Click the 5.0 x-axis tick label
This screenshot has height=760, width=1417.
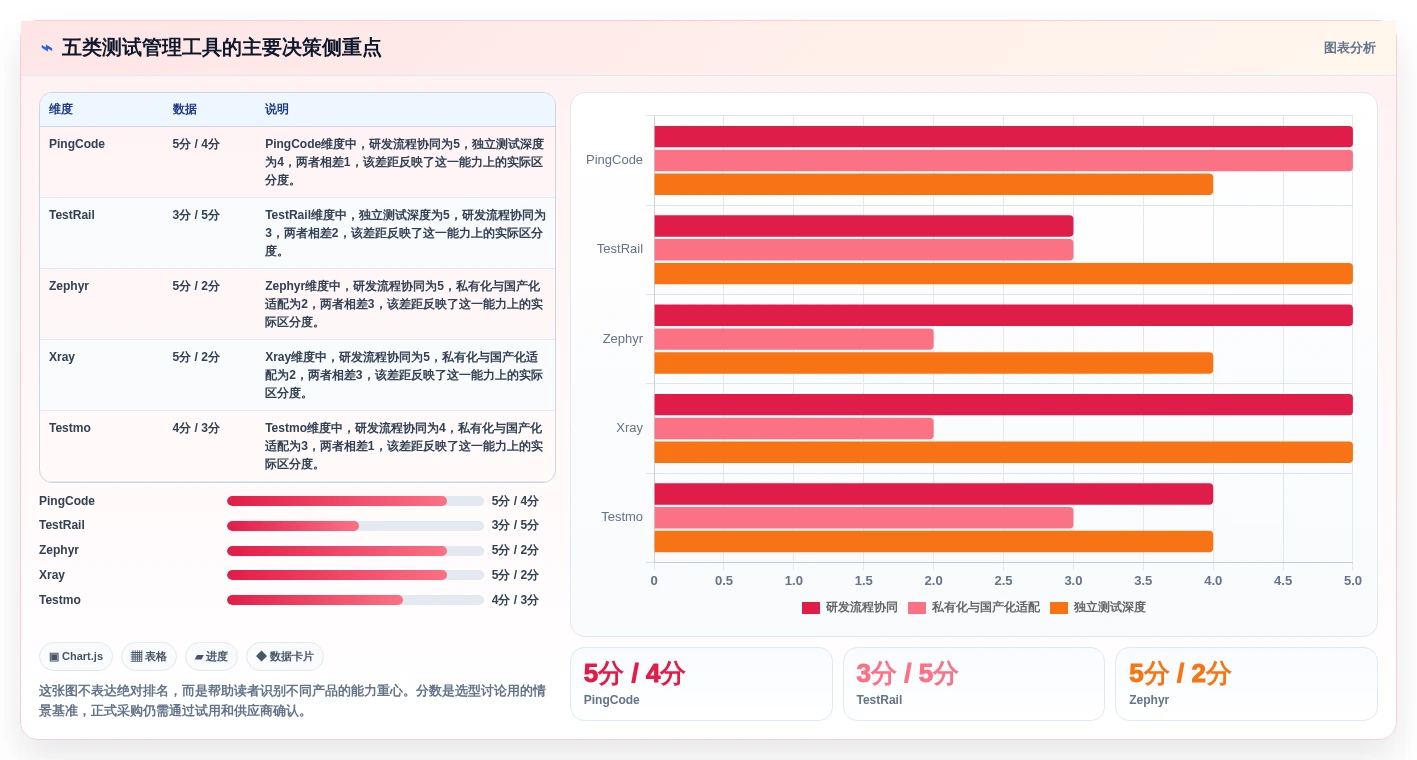(x=1352, y=581)
